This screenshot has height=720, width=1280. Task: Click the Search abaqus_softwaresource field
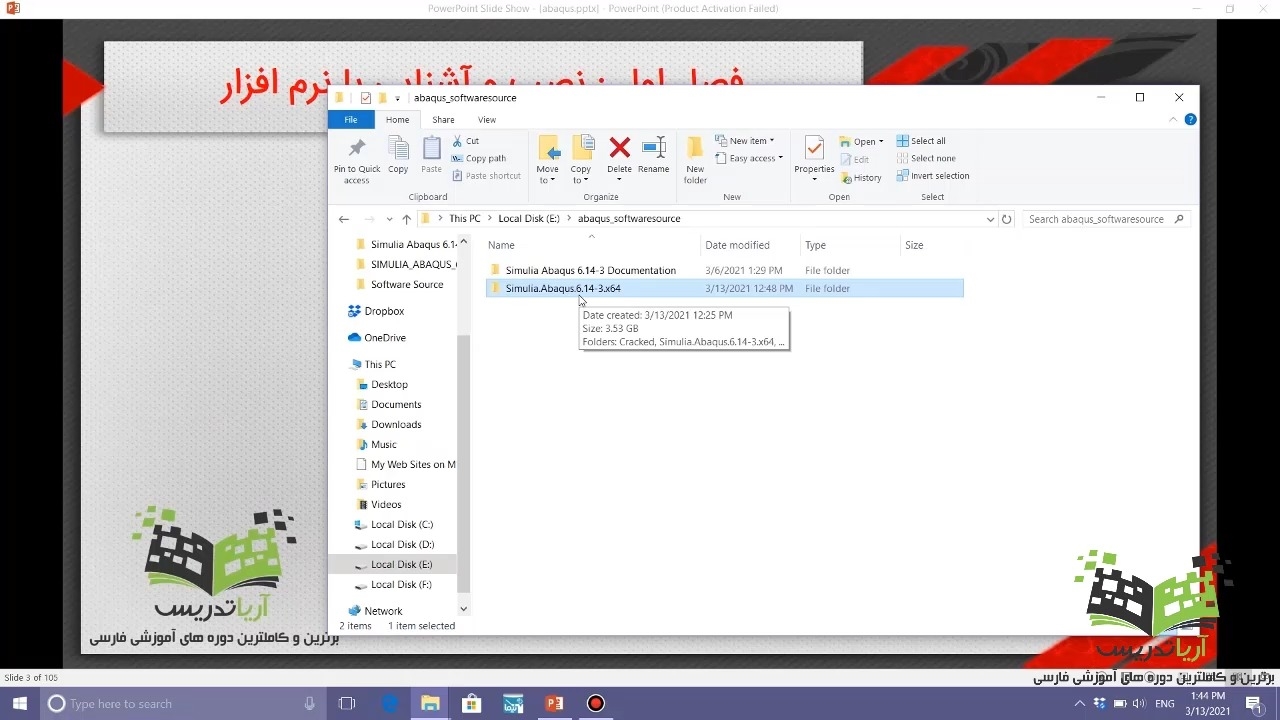pos(1097,219)
